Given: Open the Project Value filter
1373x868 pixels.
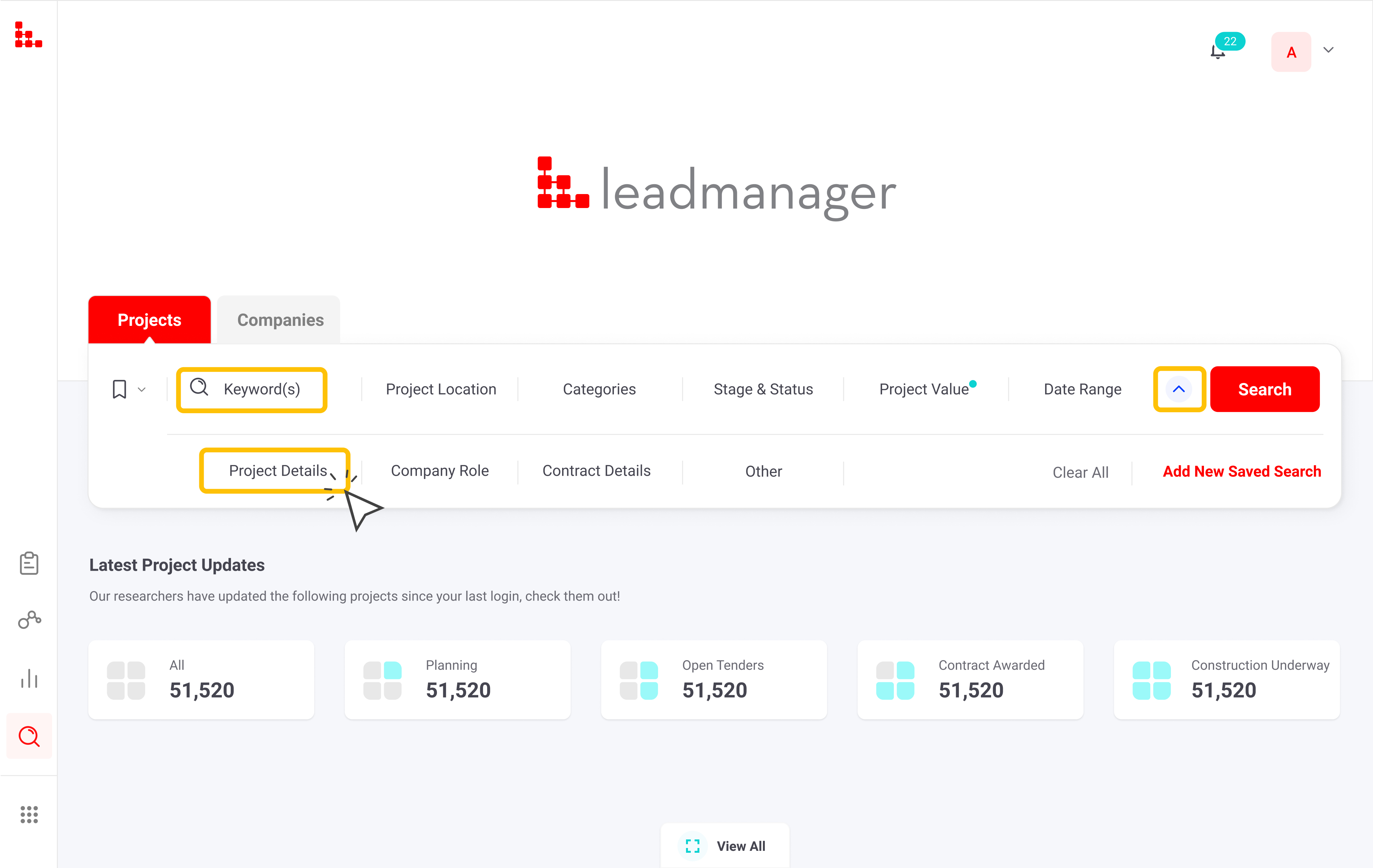Looking at the screenshot, I should click(924, 389).
